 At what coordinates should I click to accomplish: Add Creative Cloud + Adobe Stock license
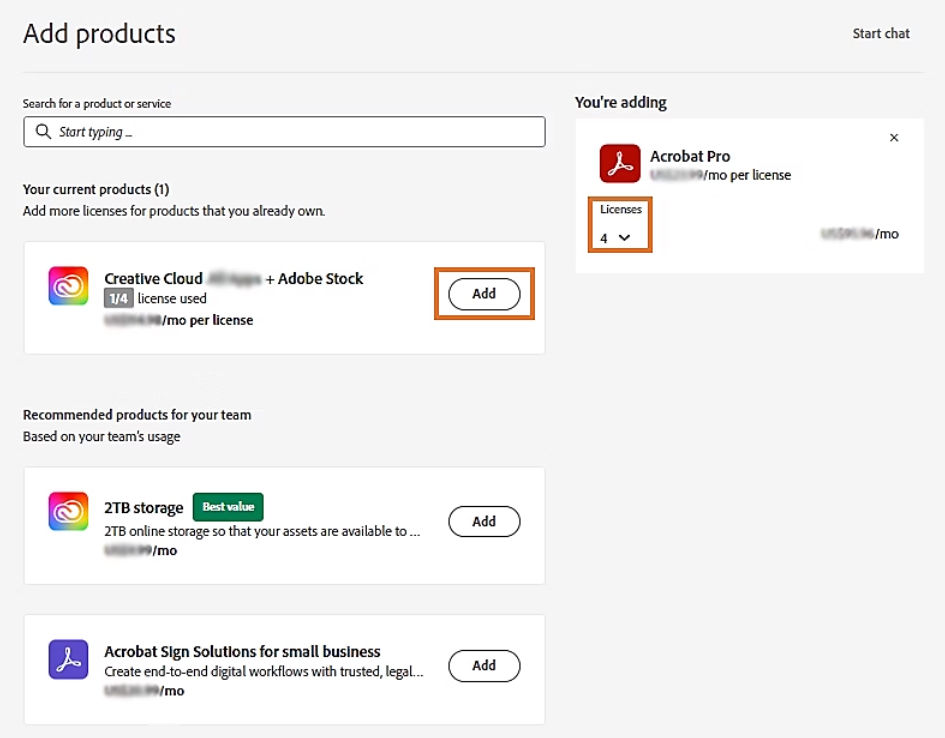pyautogui.click(x=484, y=294)
